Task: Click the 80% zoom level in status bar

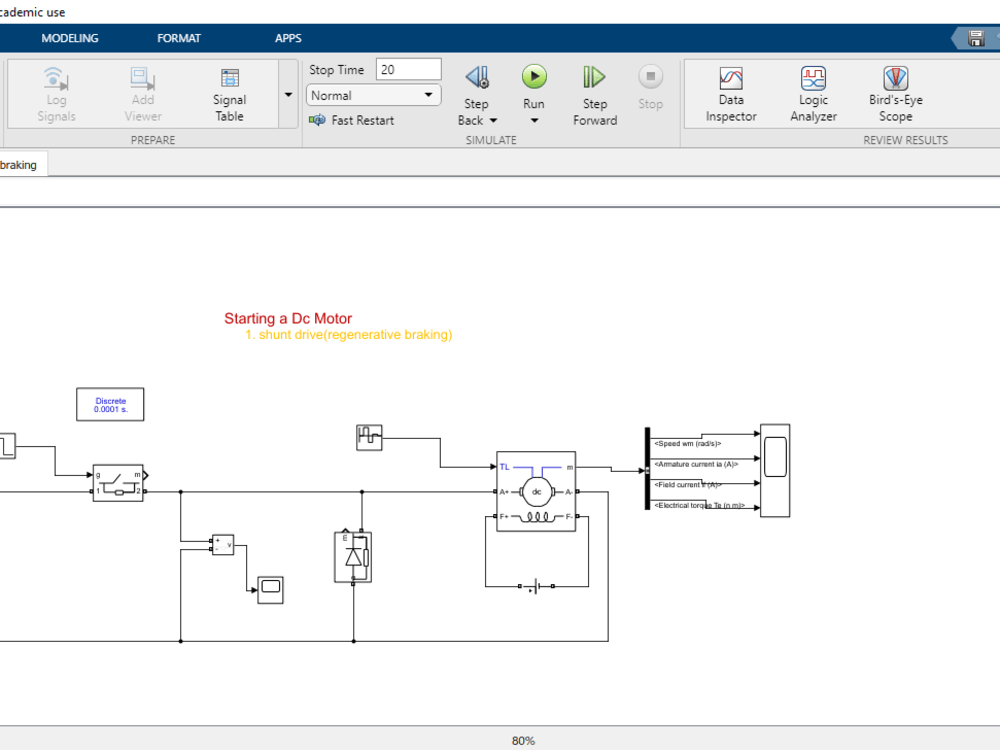Action: (523, 740)
